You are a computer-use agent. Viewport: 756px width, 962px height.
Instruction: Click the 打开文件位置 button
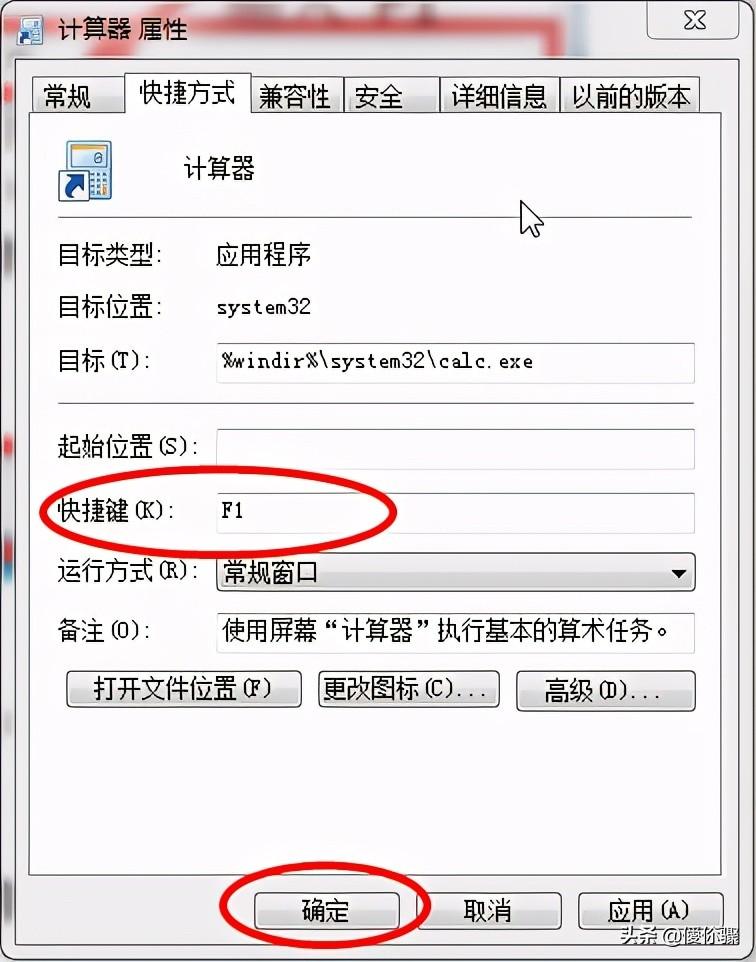[183, 689]
